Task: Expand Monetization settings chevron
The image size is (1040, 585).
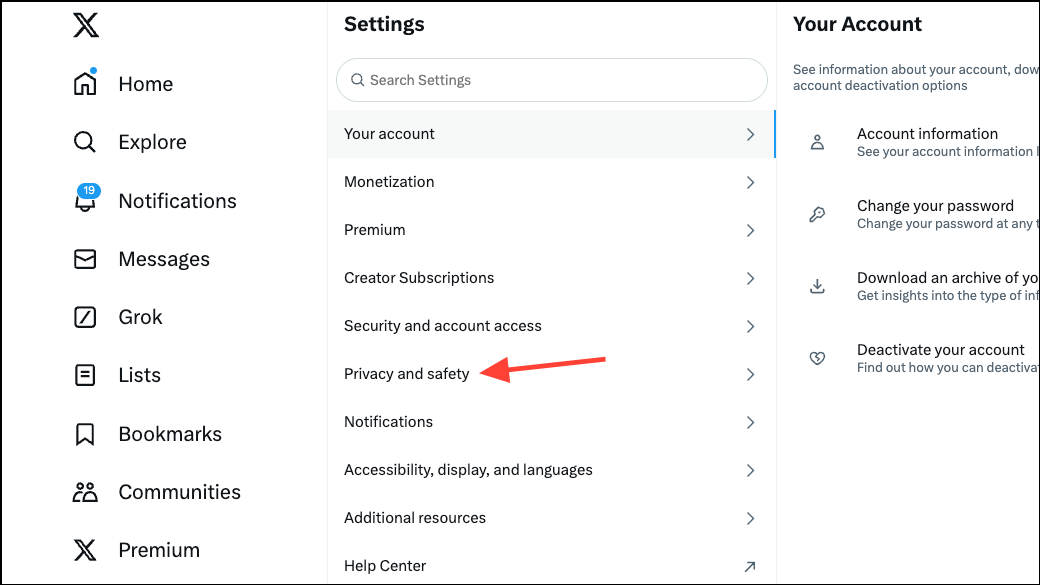Action: coord(750,182)
